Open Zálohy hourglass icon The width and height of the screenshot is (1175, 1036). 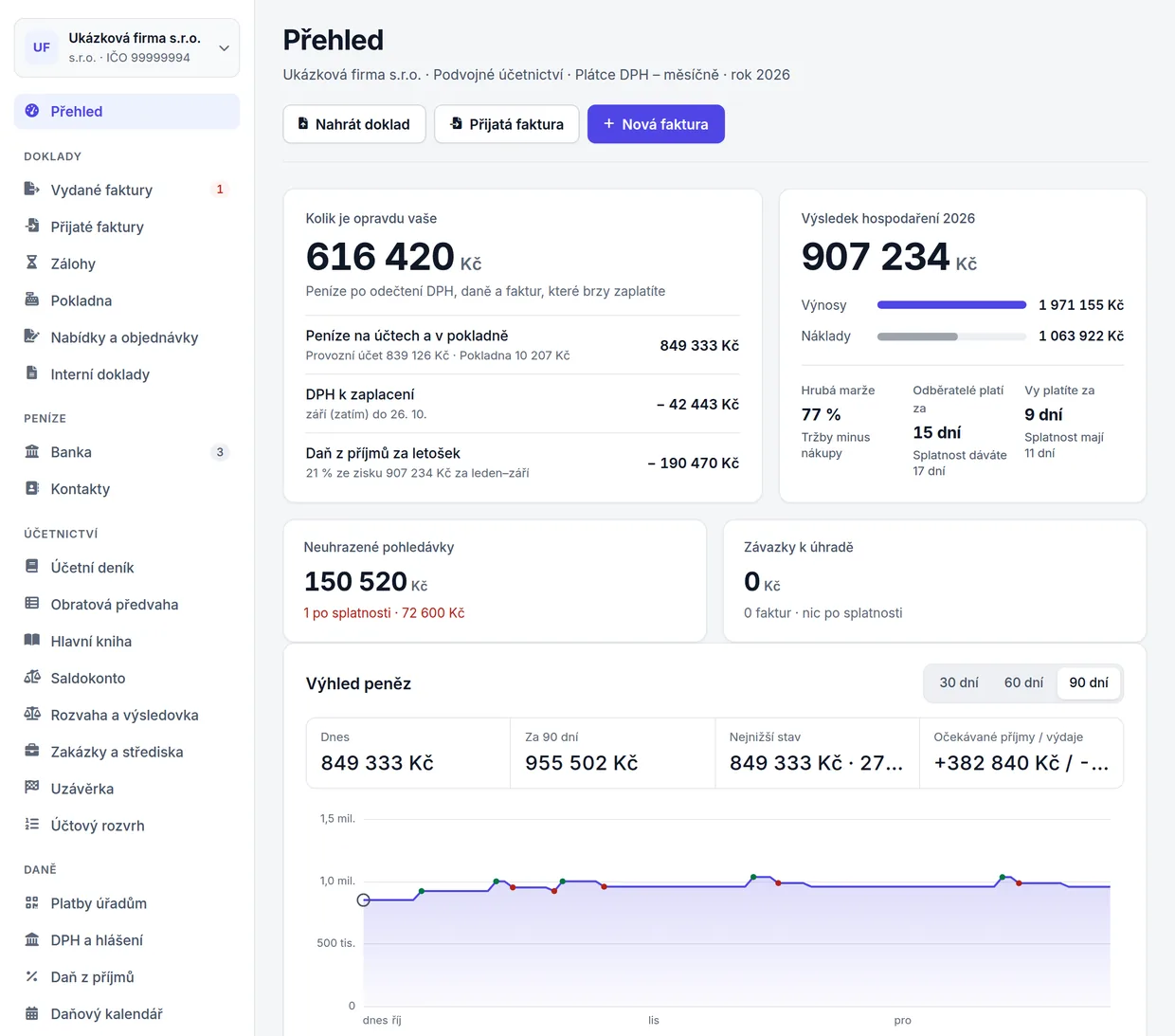[x=32, y=264]
